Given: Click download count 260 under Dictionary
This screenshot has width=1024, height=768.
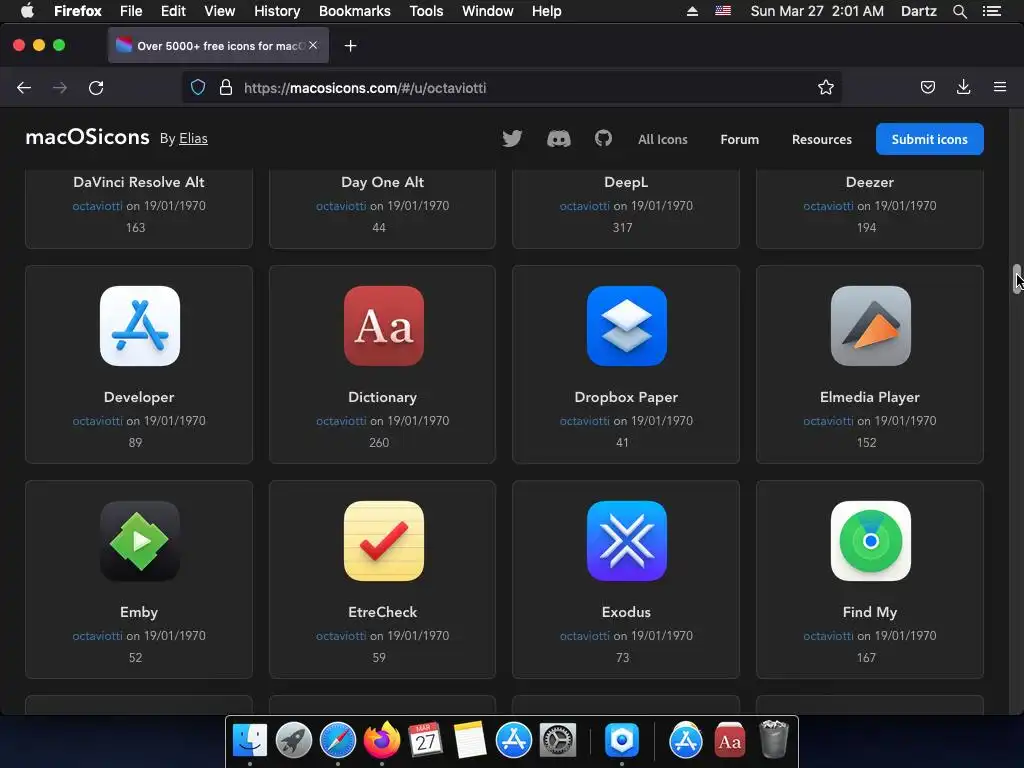Looking at the screenshot, I should coord(379,442).
